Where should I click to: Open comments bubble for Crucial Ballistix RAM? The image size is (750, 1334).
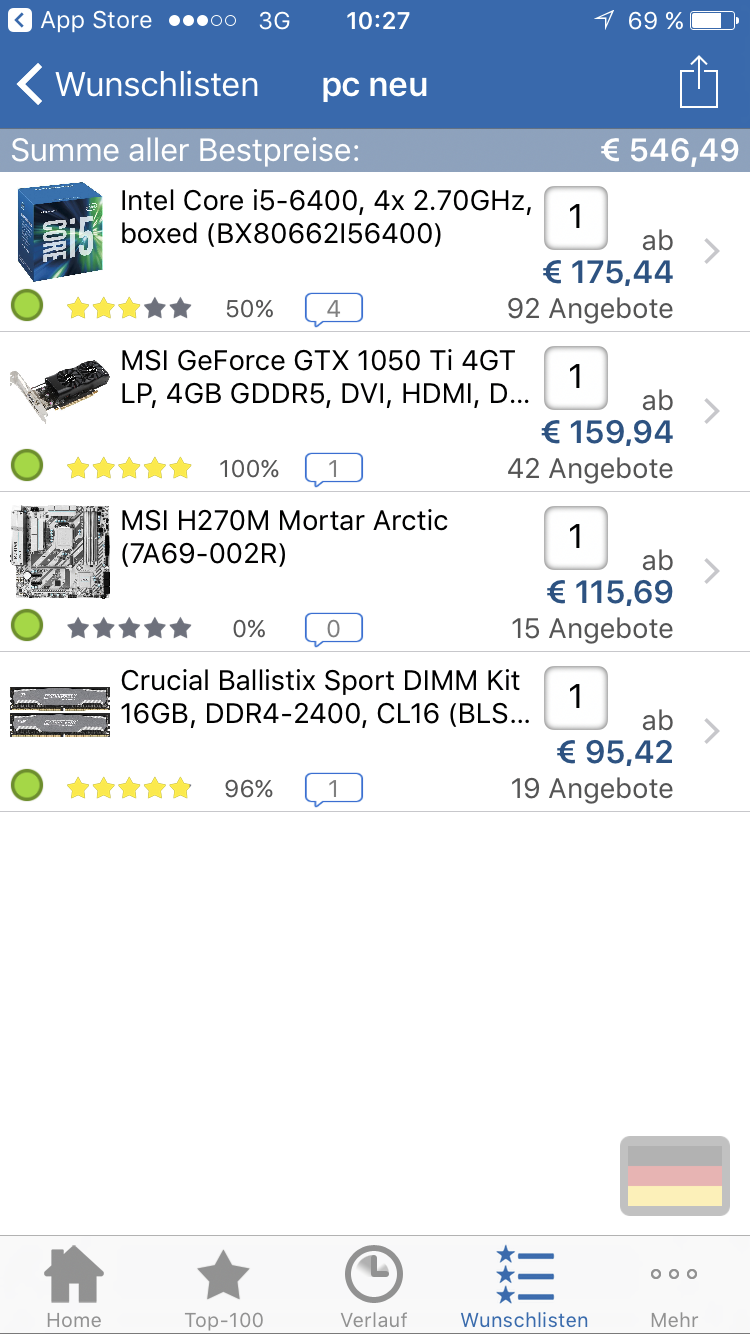tap(333, 789)
